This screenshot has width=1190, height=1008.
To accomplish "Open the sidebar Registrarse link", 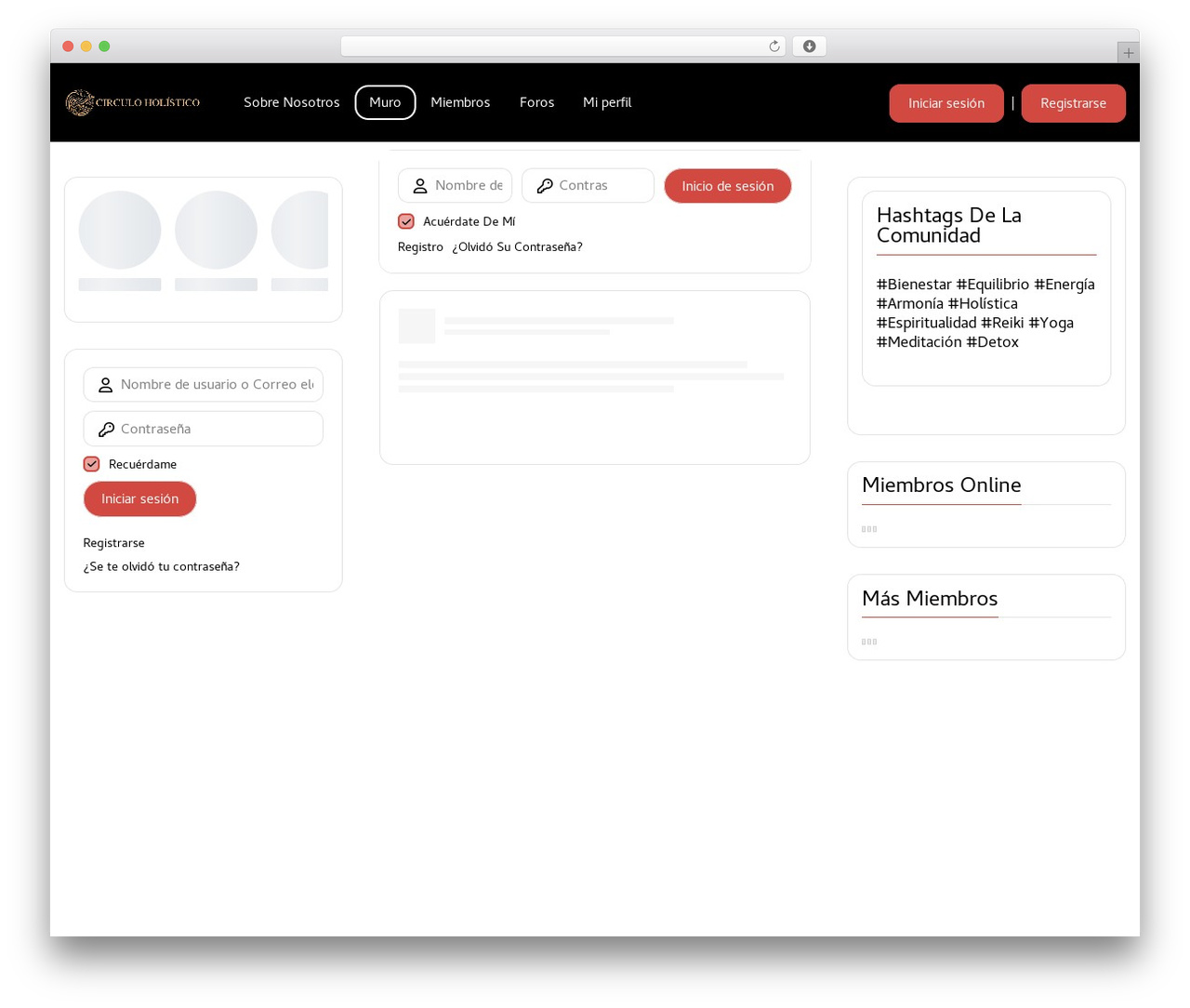I will click(113, 543).
